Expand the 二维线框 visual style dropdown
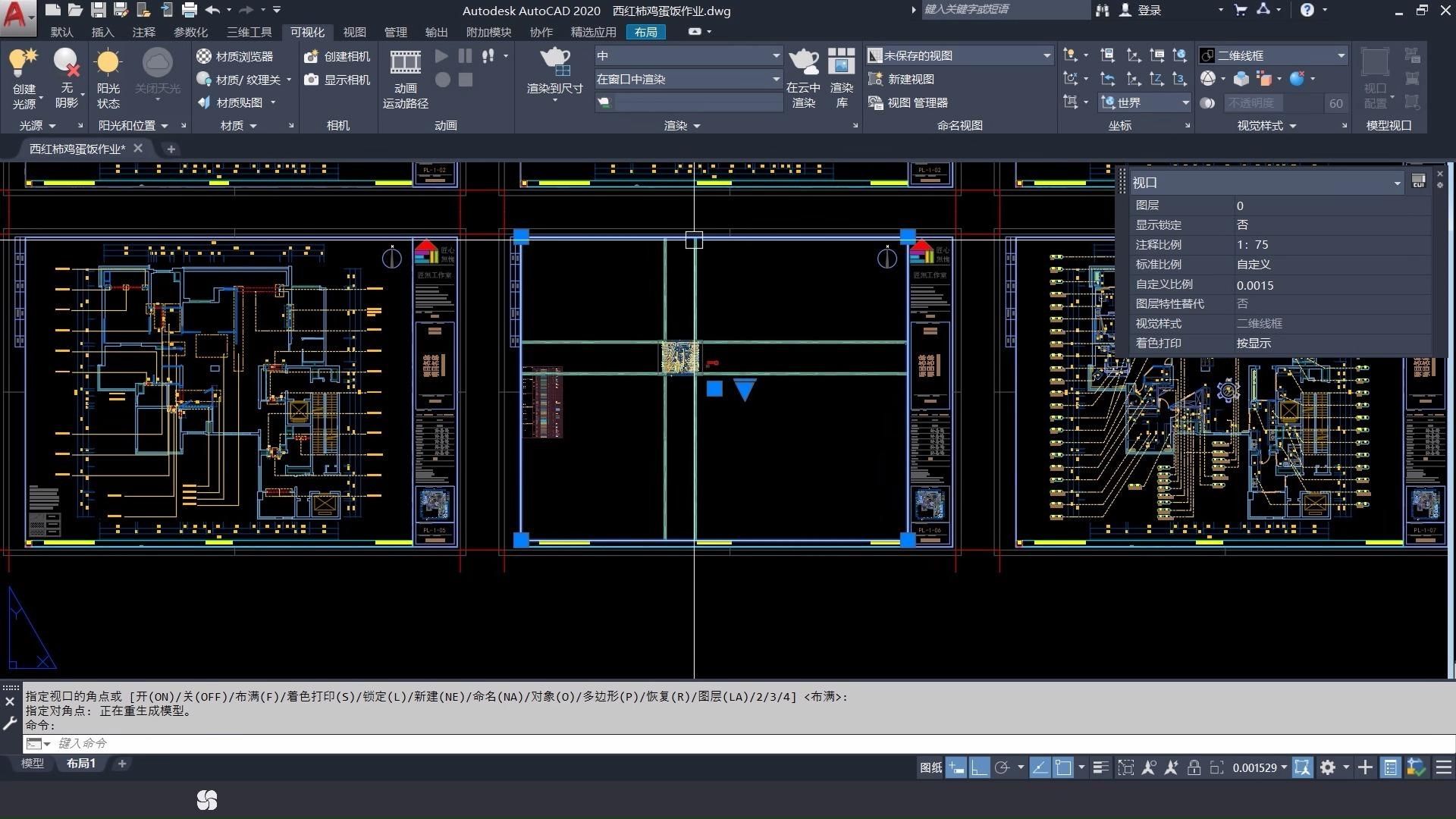Image resolution: width=1456 pixels, height=819 pixels. click(1341, 55)
